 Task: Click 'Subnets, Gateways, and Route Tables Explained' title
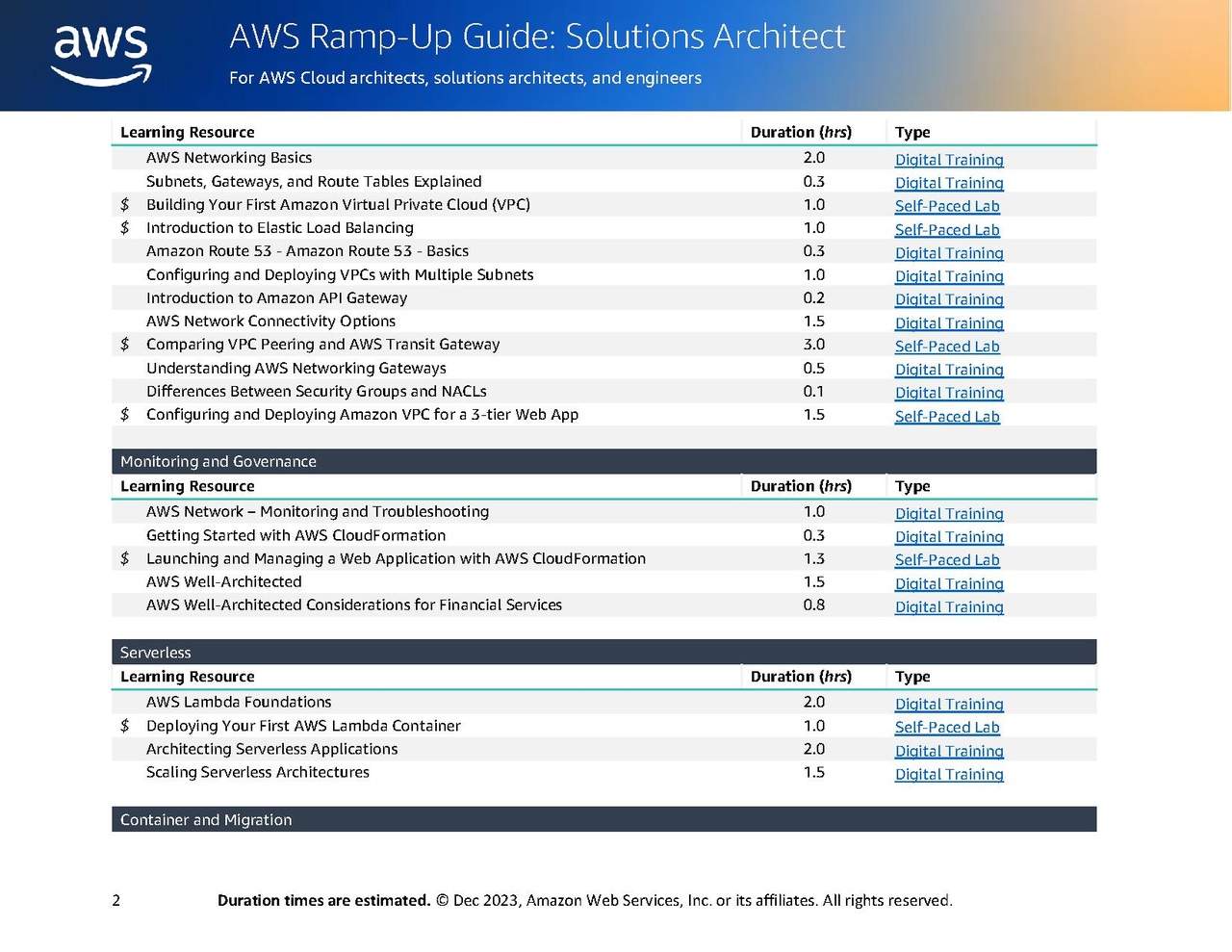coord(314,181)
